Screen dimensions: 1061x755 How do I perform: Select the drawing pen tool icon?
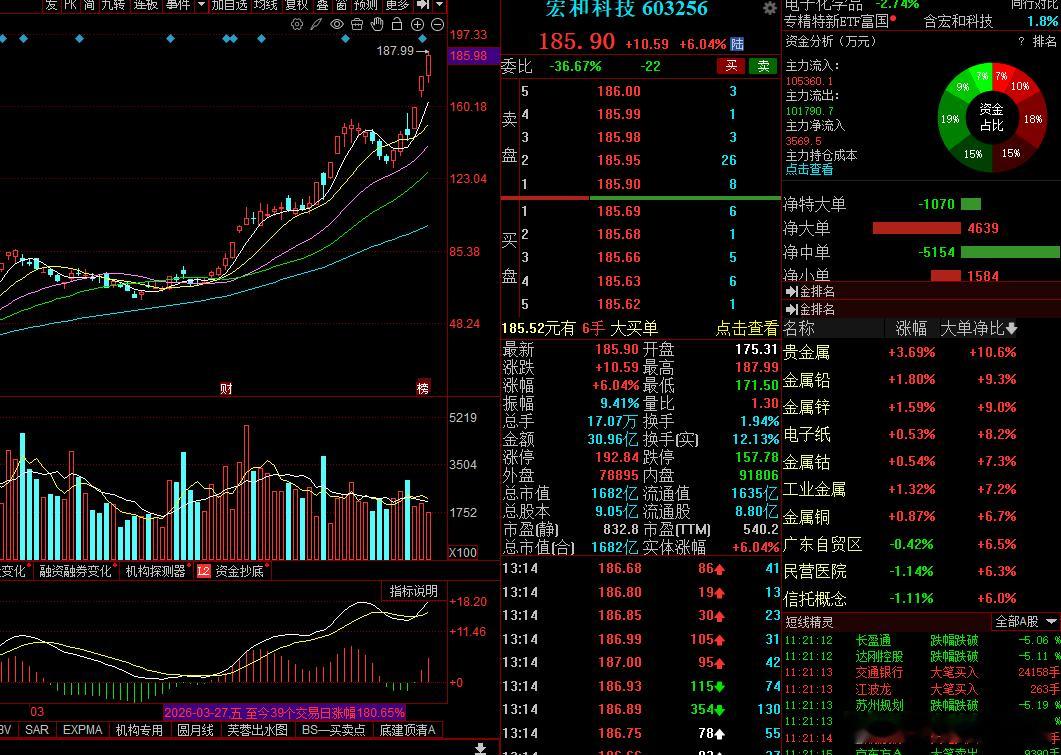coord(316,25)
